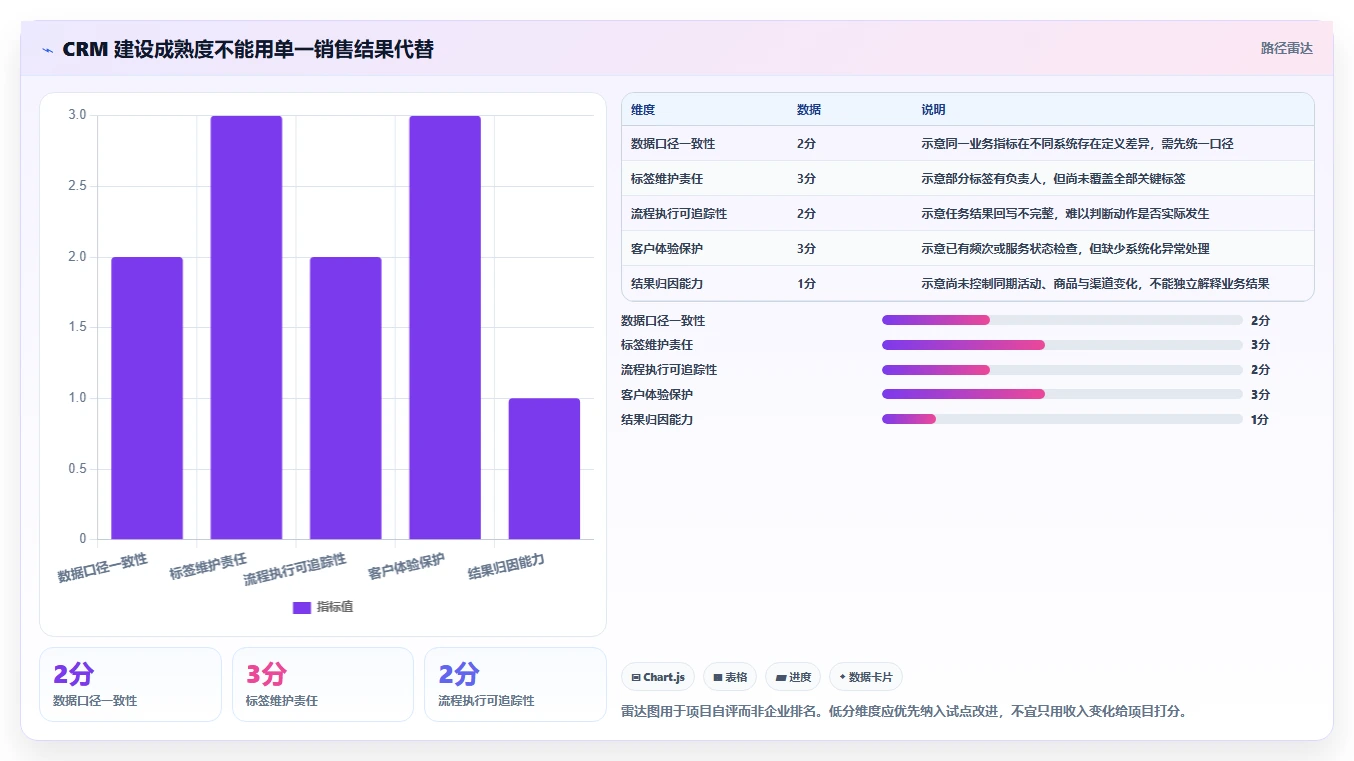Click the 结果归因能力 x-axis label

tap(506, 566)
